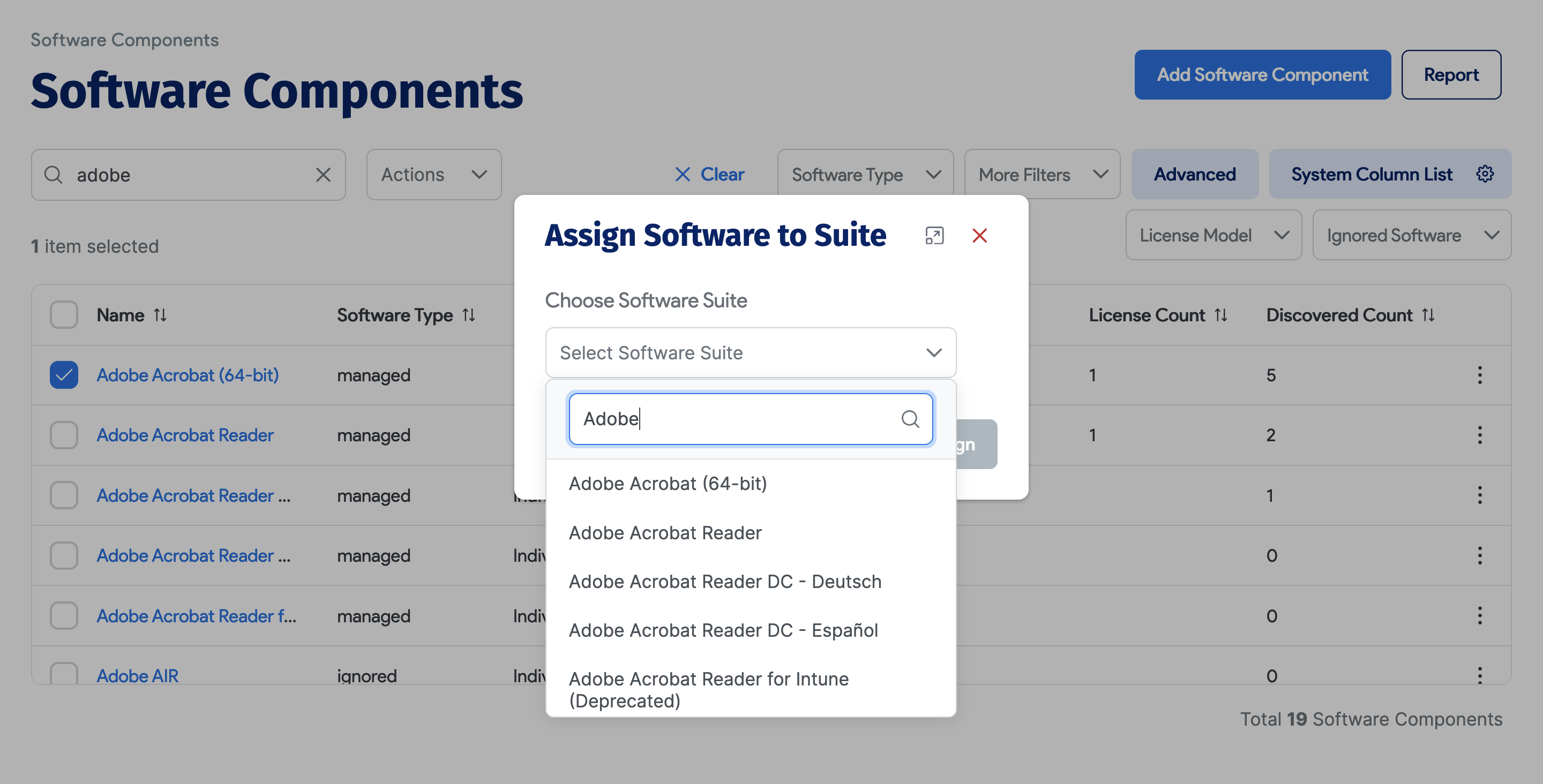Uncheck the Adobe Acrobat (64-bit) row
This screenshot has width=1543, height=784.
(64, 375)
